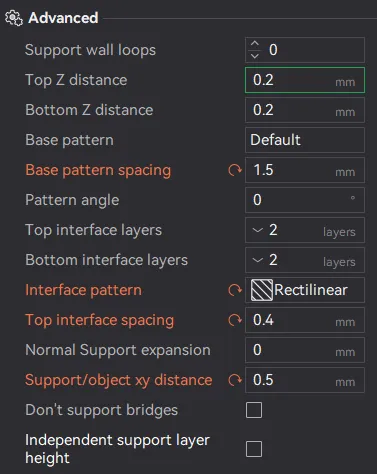Toggle Independent support layer height checkbox
Image resolution: width=377 pixels, height=474 pixels.
(x=254, y=449)
